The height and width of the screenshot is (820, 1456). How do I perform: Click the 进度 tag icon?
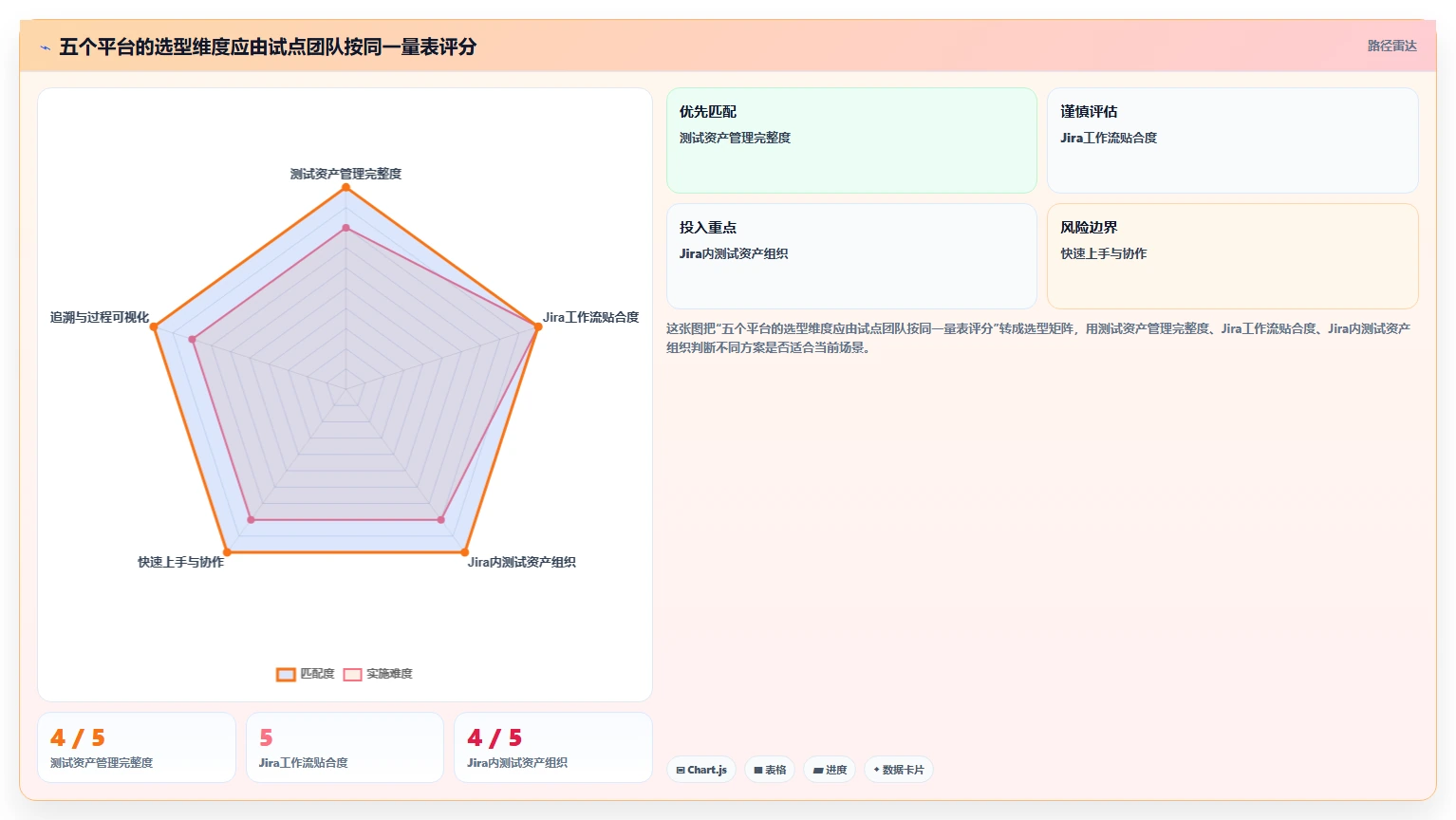point(818,771)
